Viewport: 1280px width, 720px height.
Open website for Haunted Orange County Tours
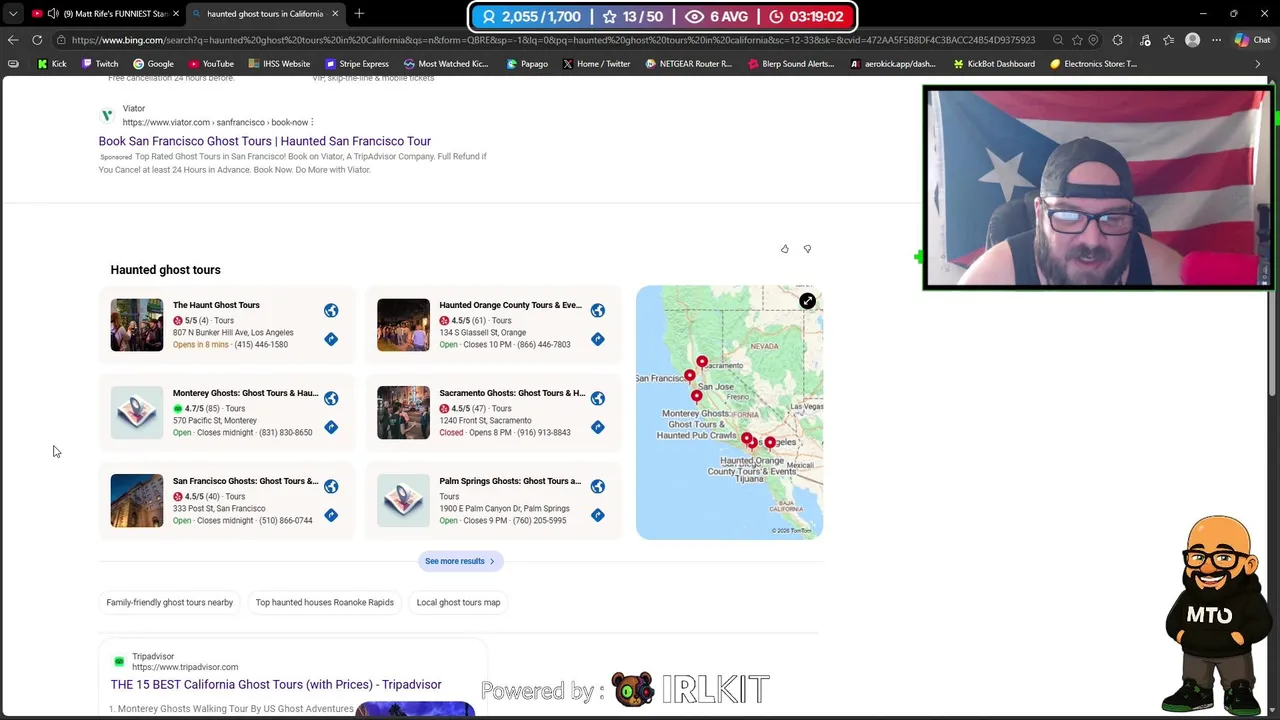[597, 310]
